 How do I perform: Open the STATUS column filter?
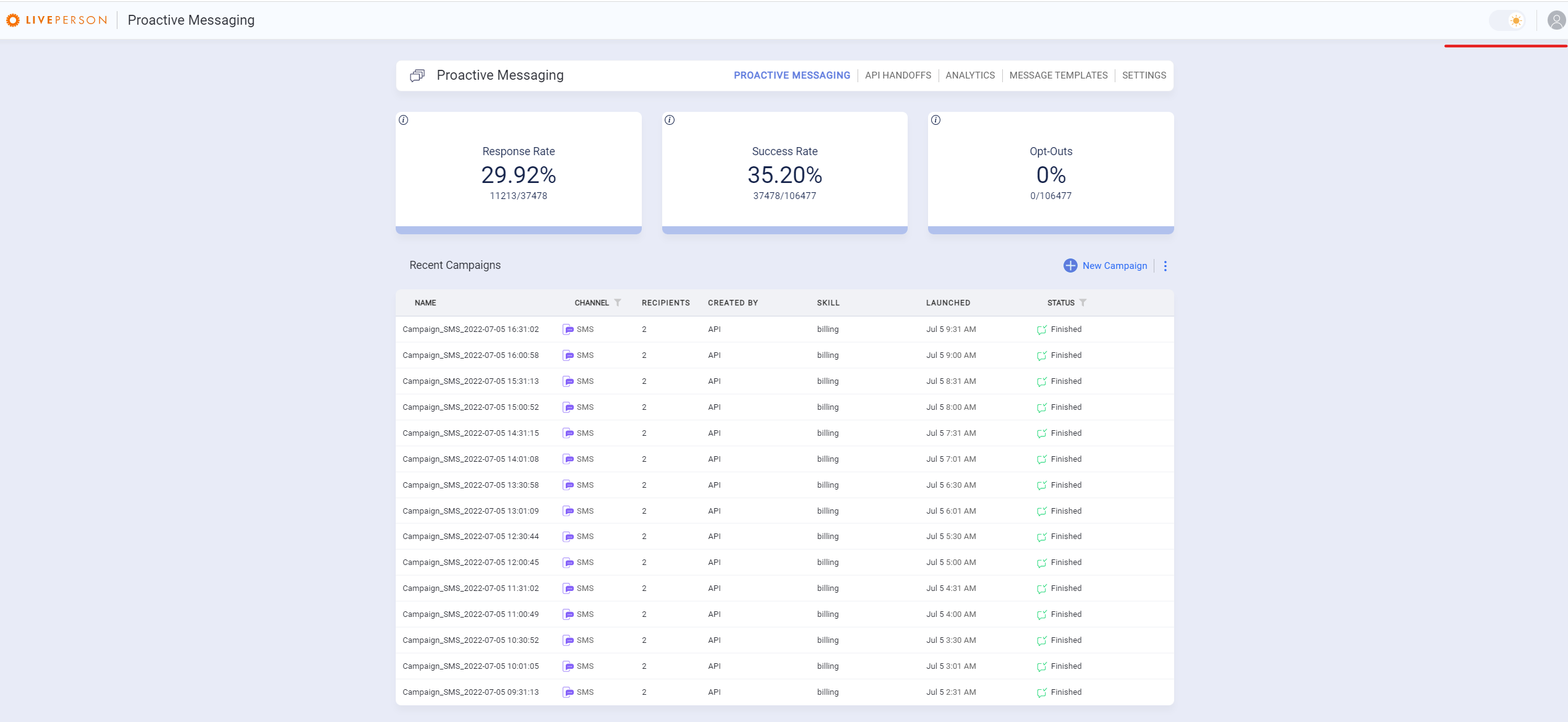coord(1083,303)
